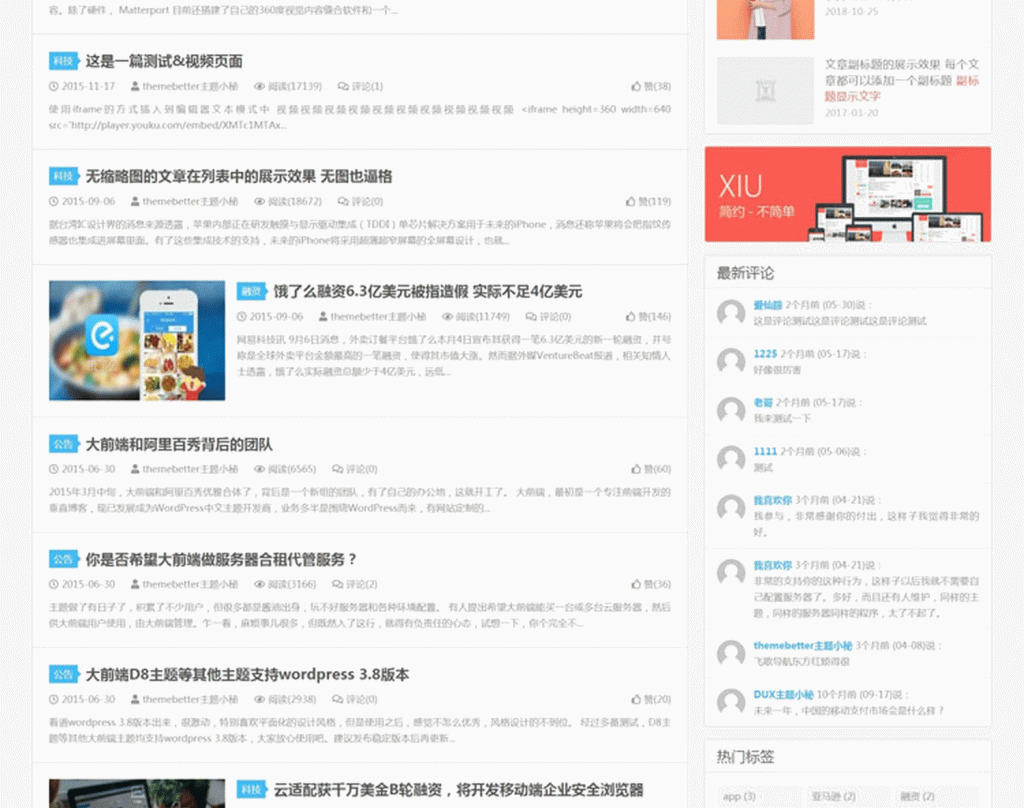Click 融资 tag beside 饿了么 article title
The height and width of the screenshot is (808, 1024).
251,291
